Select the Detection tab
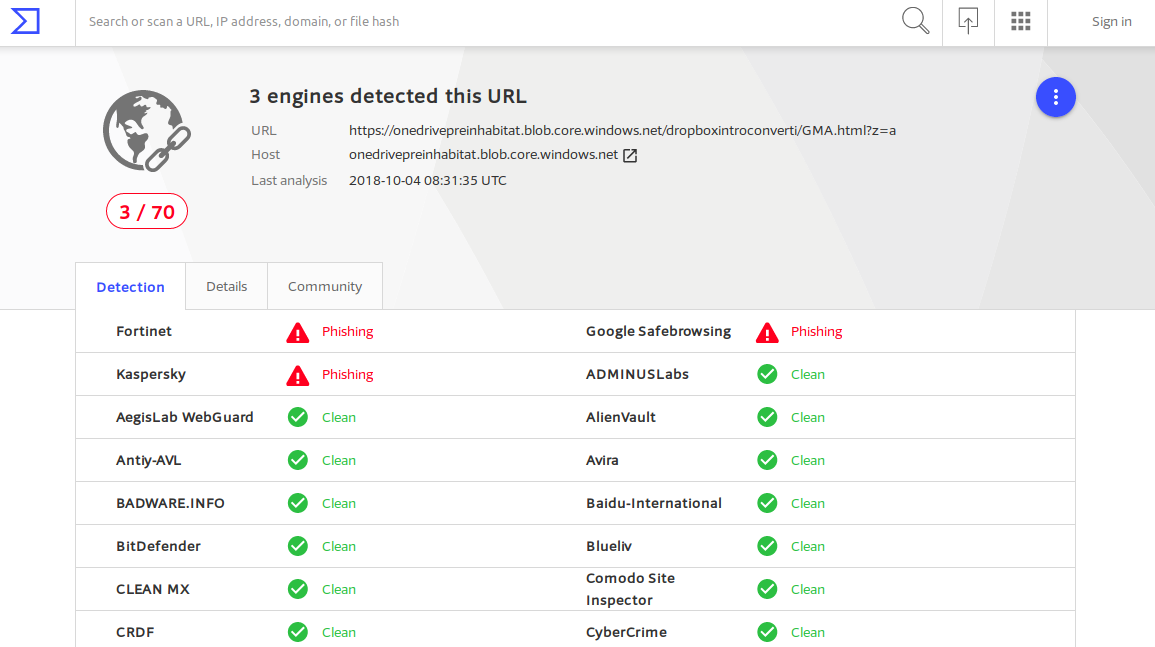This screenshot has height=647, width=1155. [x=130, y=287]
